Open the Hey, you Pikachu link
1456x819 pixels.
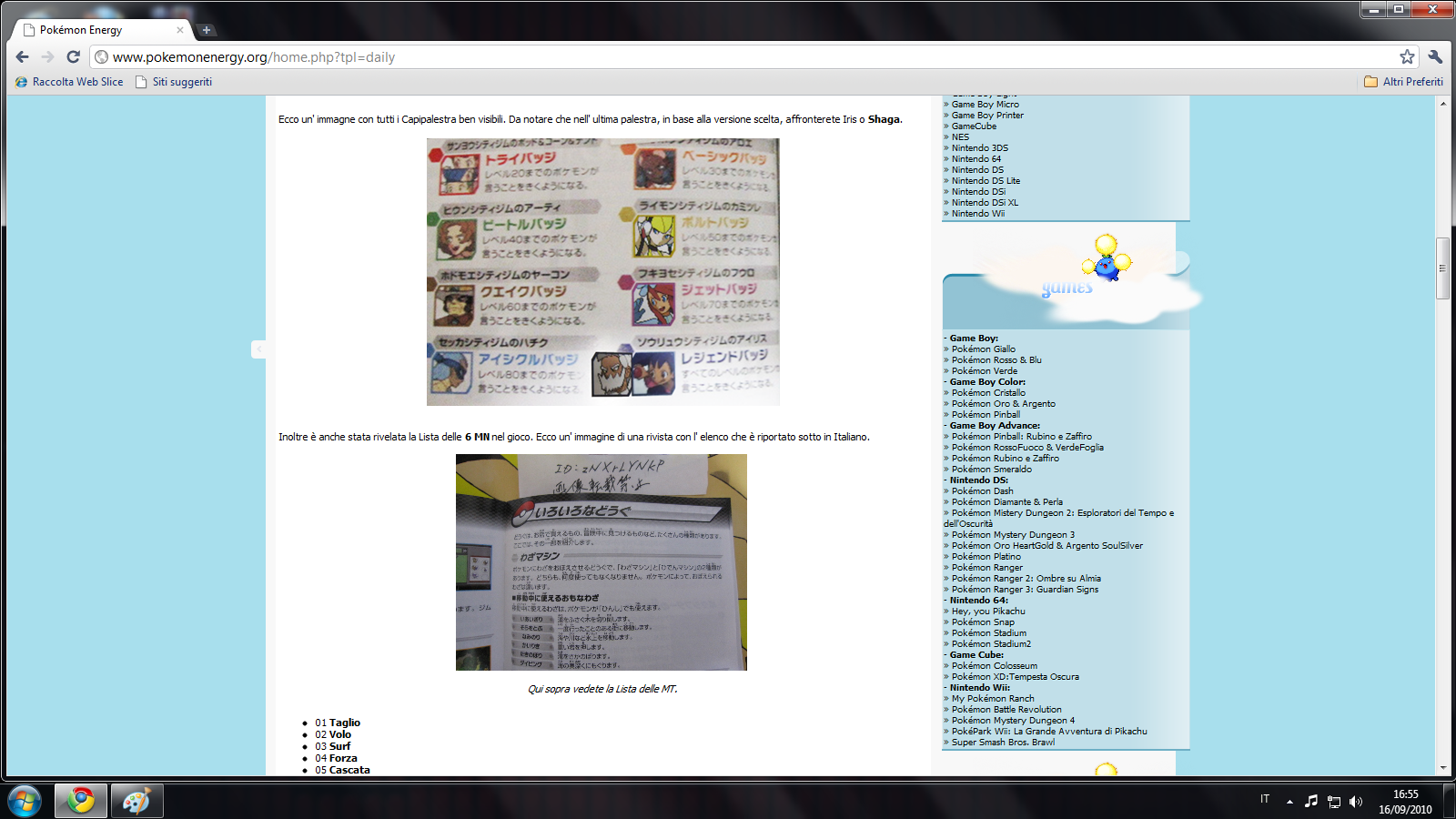(988, 612)
